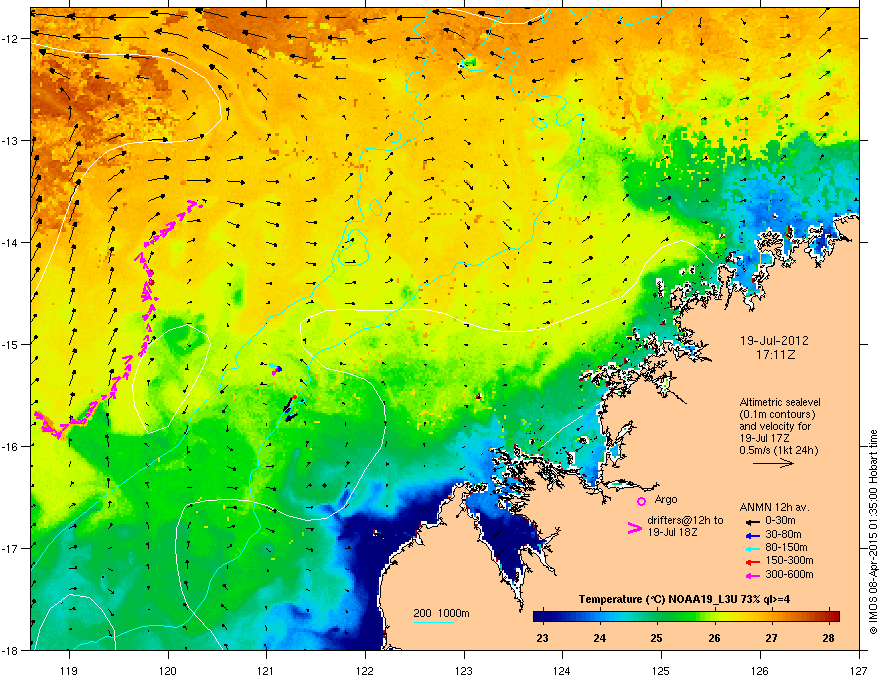
Task: Click the mooring current marker near 121E 15.2S
Action: pos(276,369)
